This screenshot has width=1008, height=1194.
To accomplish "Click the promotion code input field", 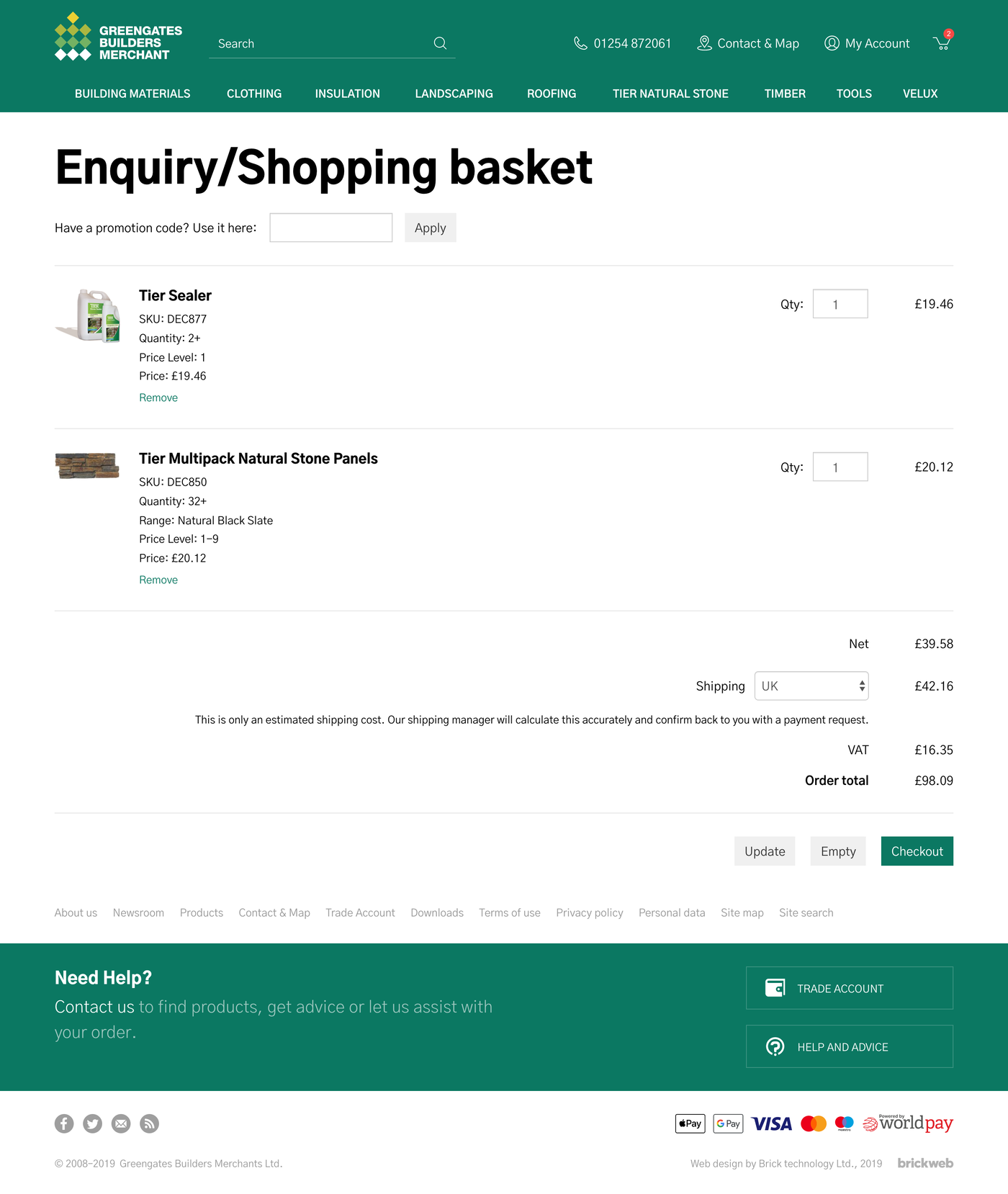I will point(330,228).
